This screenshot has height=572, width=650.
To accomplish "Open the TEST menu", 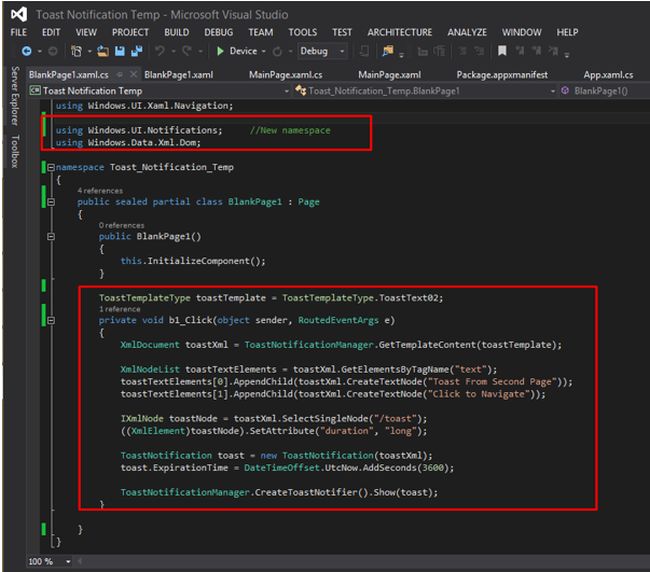I will [x=342, y=32].
